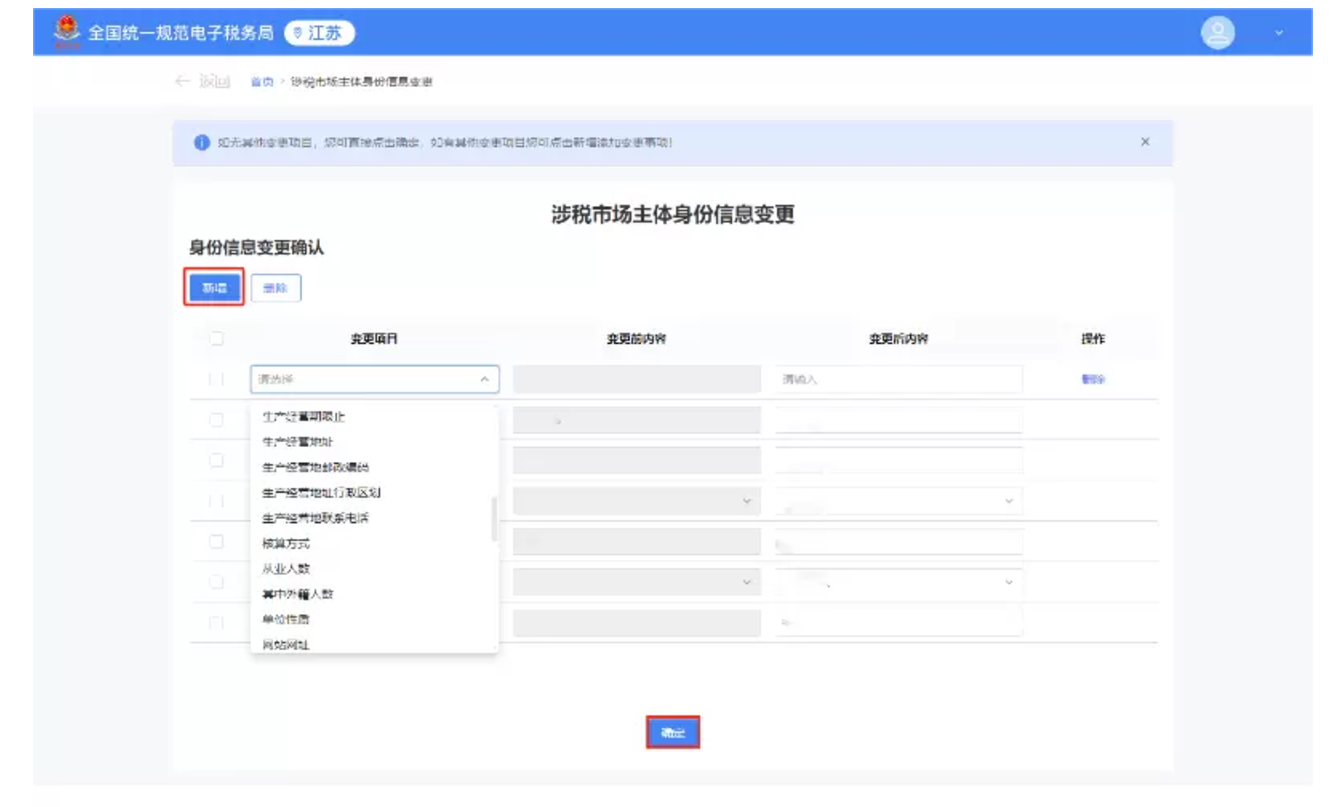1343x807 pixels.
Task: Click the blue info icon in notice banner
Action: pyautogui.click(x=202, y=142)
